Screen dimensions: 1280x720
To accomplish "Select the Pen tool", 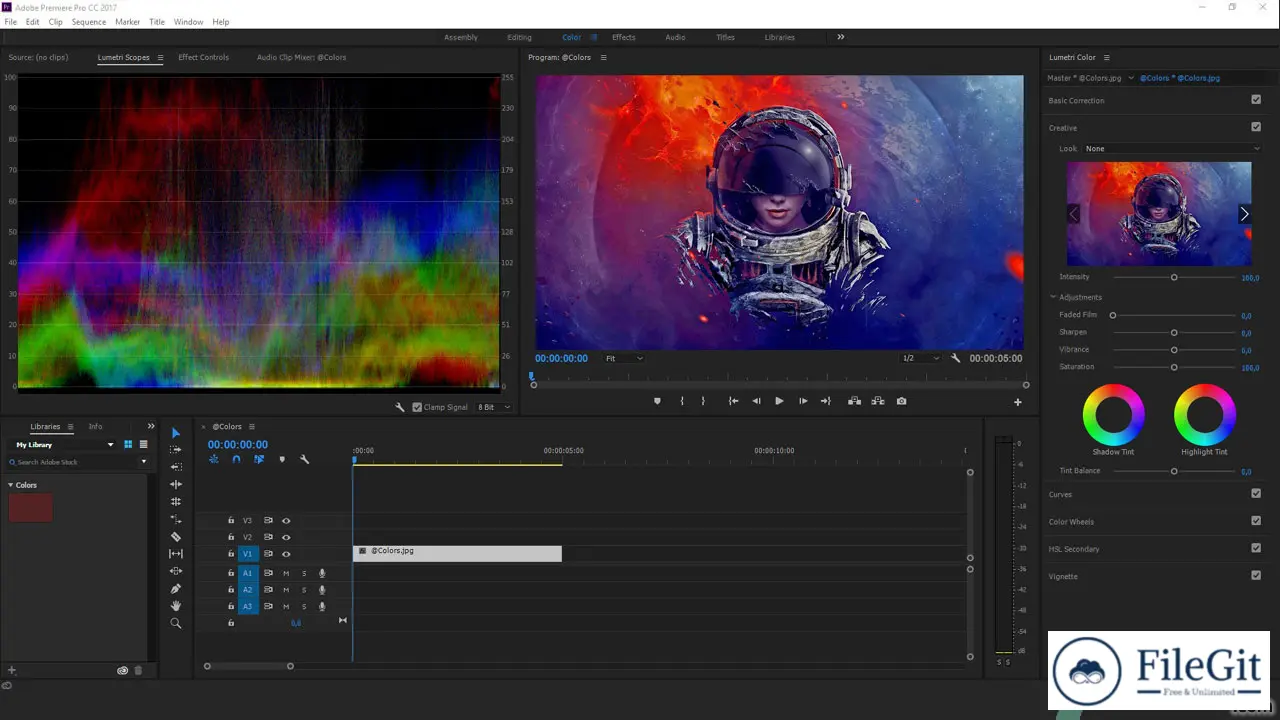I will click(x=176, y=589).
